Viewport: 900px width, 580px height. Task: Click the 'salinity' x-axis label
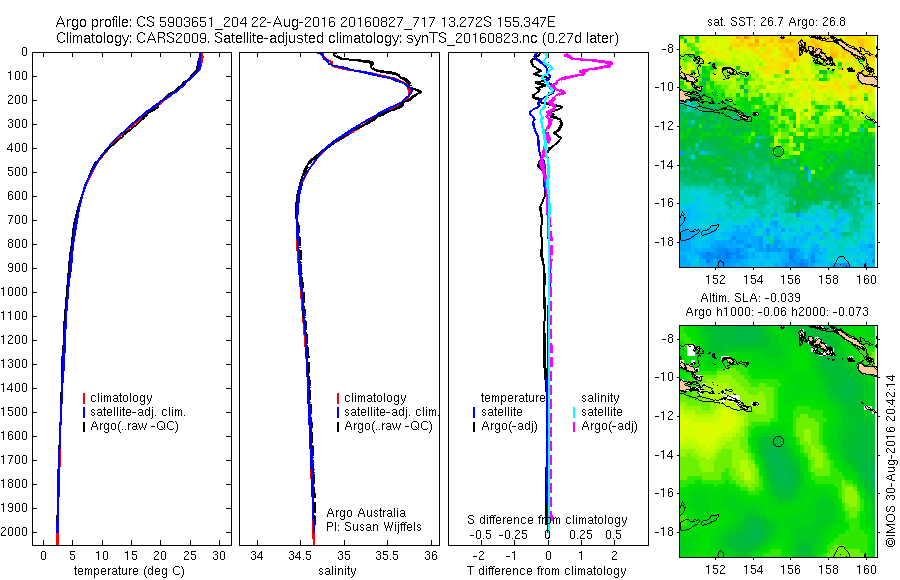[338, 571]
